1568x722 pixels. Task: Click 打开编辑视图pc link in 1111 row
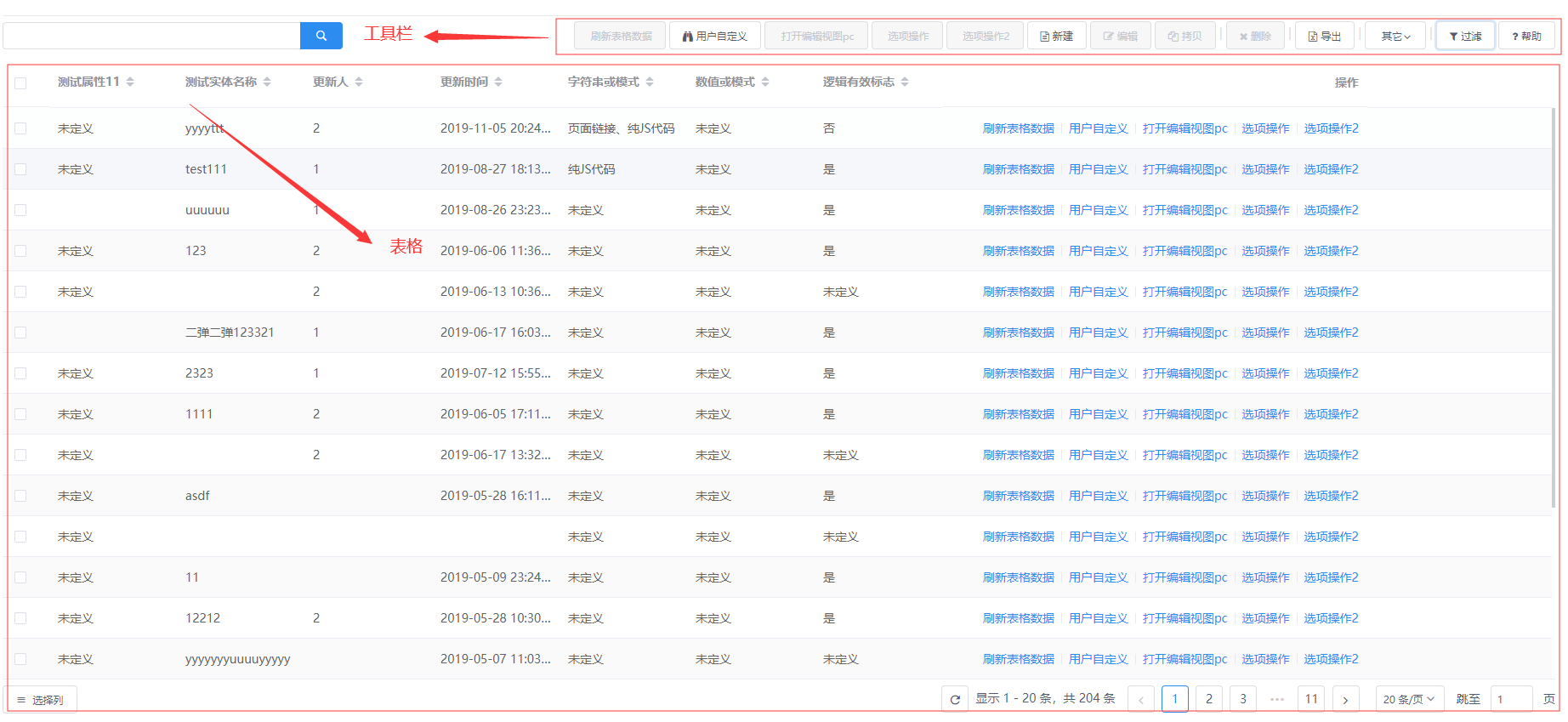(x=1185, y=414)
